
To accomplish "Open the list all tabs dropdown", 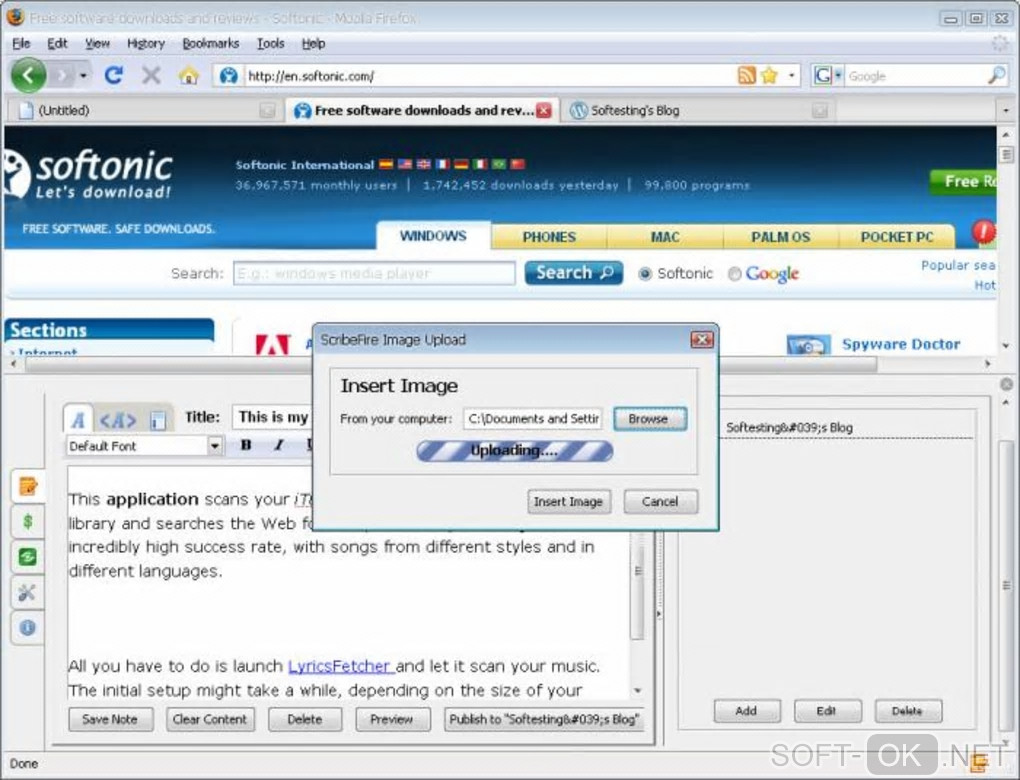I will coord(1006,111).
